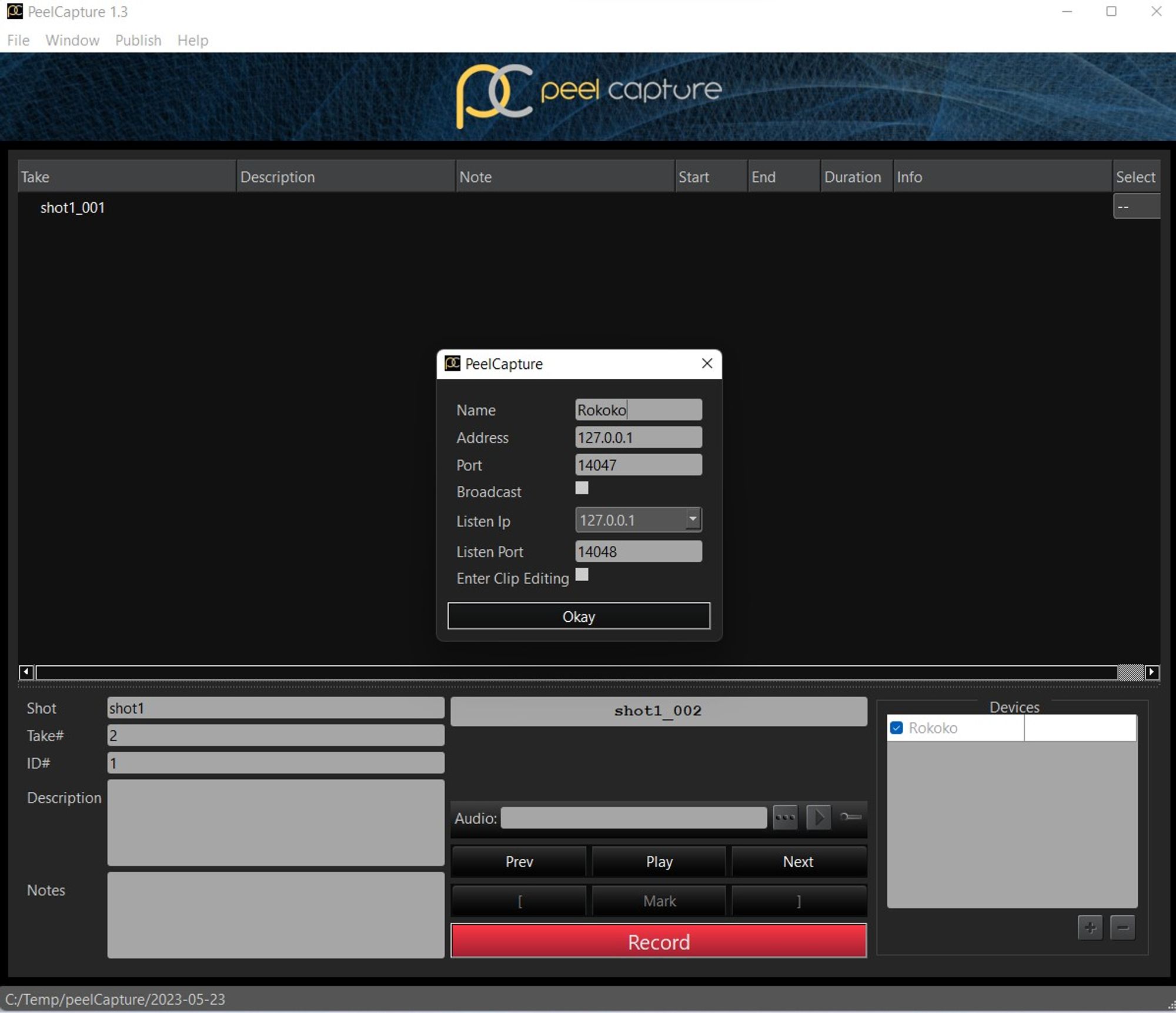Click the Name field containing Rokoko
Screen dimensions: 1176x1013
[639, 409]
